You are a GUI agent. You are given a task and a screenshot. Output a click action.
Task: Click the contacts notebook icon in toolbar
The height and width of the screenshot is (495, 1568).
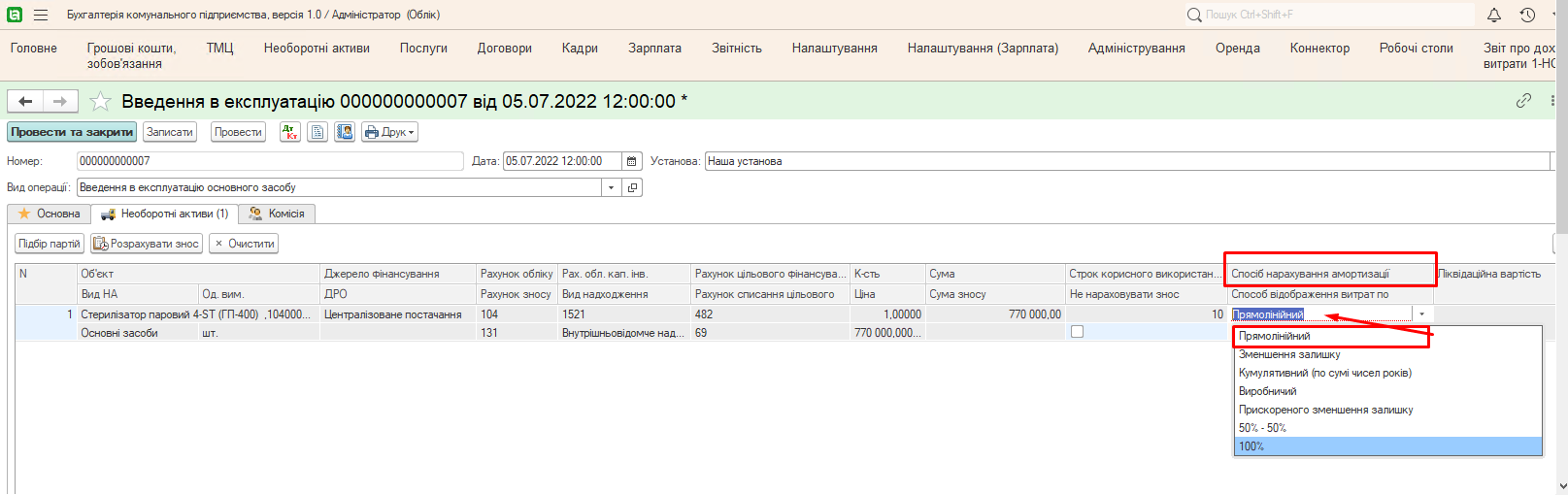click(x=345, y=132)
